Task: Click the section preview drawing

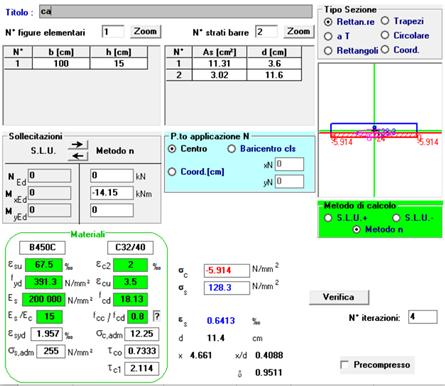Action: 380,130
